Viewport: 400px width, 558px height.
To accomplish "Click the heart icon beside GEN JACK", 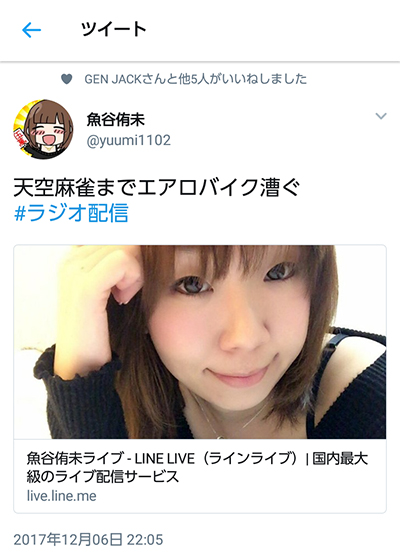I will click(x=67, y=79).
